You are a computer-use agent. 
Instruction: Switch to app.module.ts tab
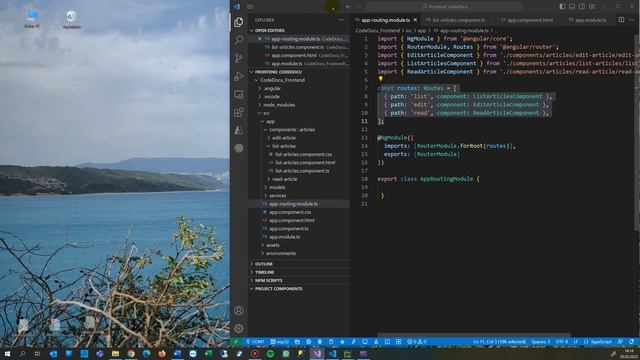pyautogui.click(x=590, y=20)
